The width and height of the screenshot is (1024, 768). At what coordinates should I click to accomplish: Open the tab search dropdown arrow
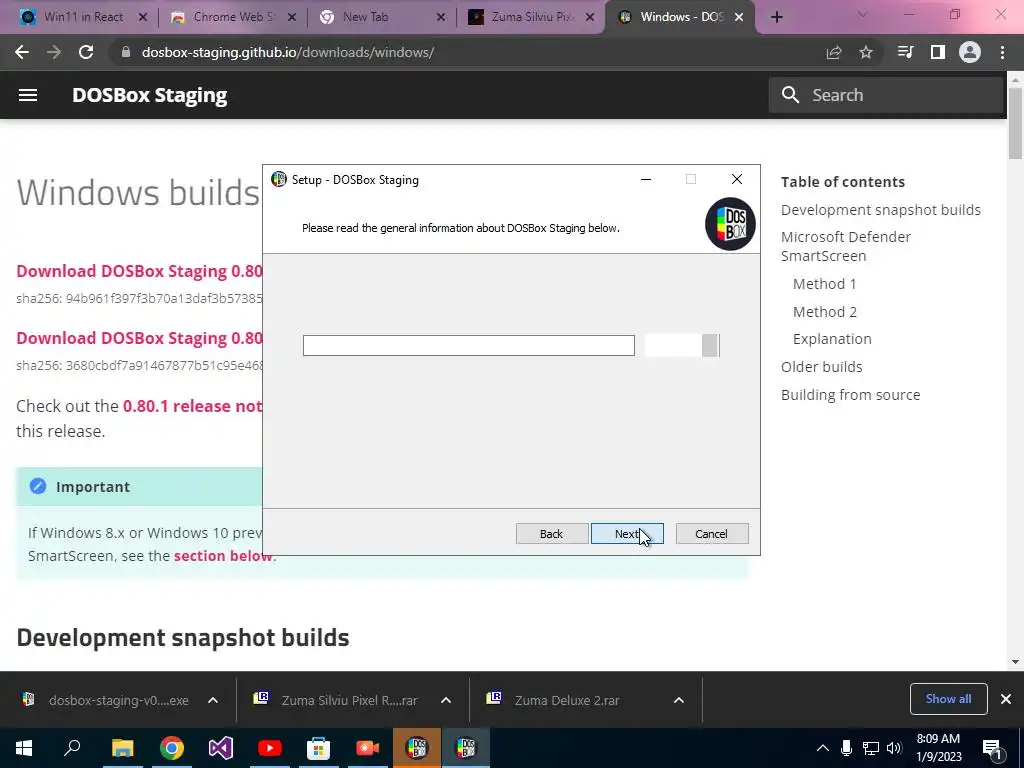862,15
